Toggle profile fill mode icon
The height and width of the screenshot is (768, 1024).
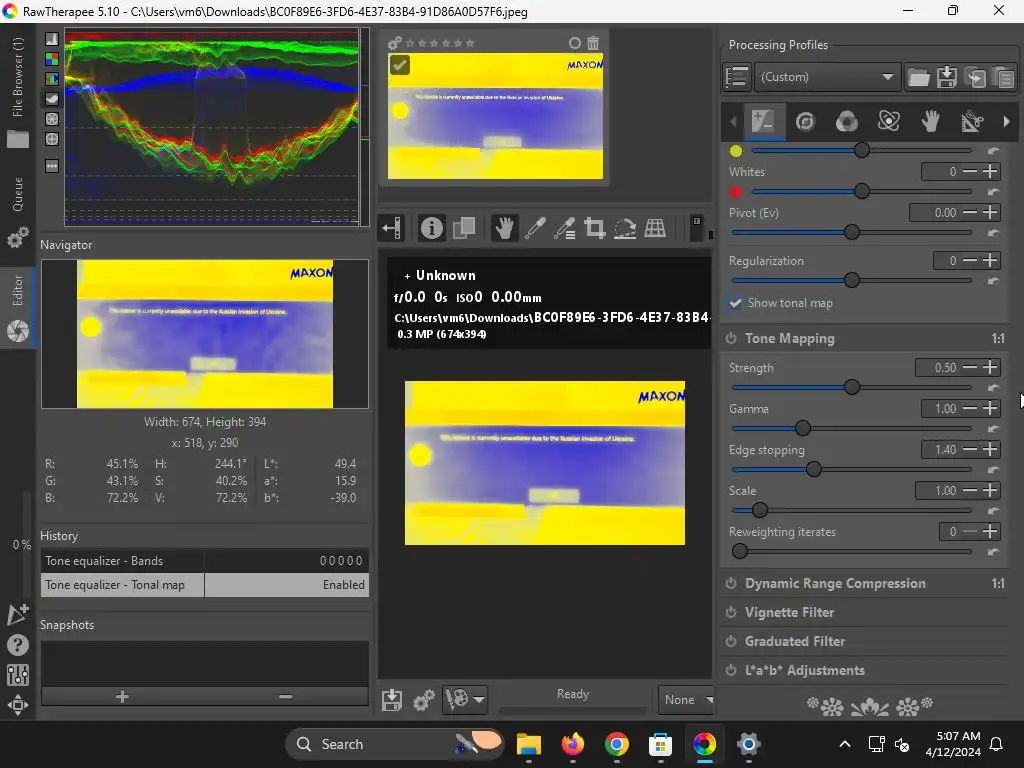737,77
